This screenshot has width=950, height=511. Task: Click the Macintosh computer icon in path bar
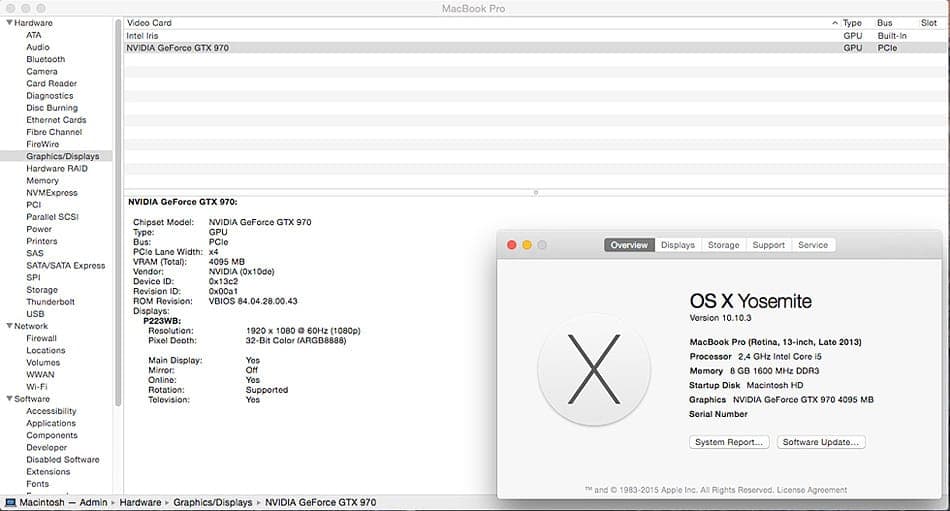coord(10,503)
